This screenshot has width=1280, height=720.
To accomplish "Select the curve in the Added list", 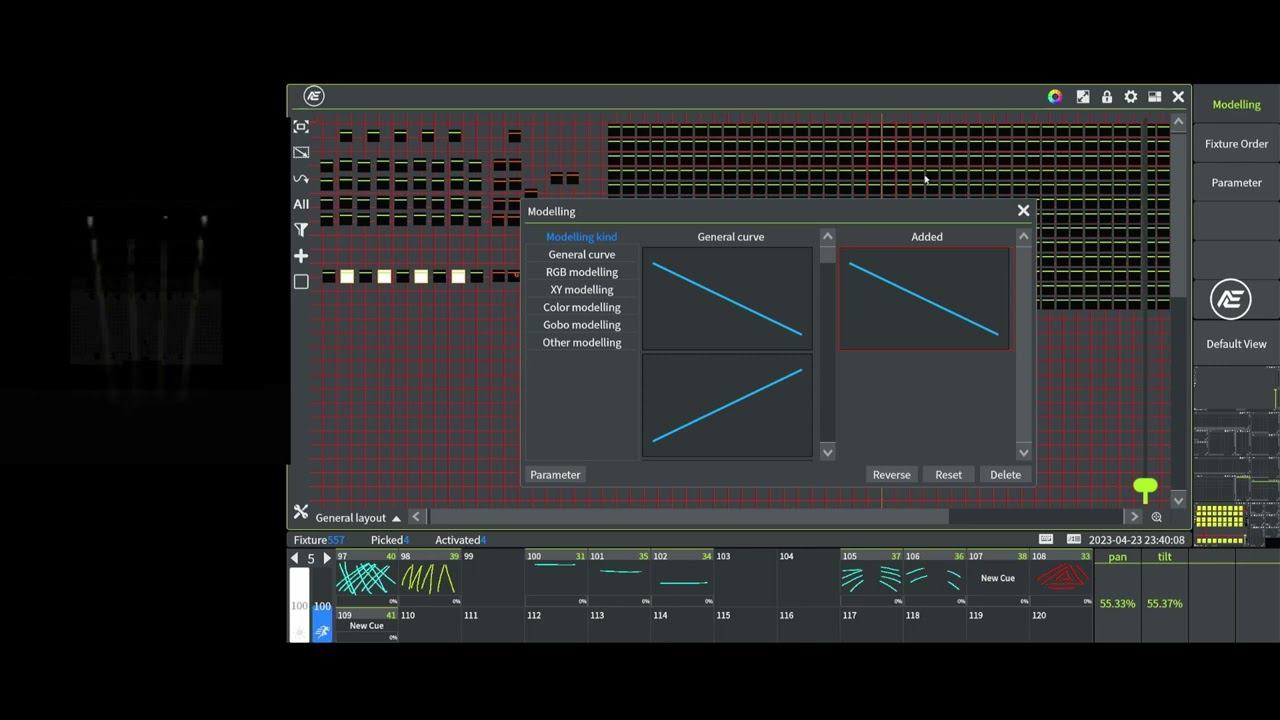I will coord(924,299).
